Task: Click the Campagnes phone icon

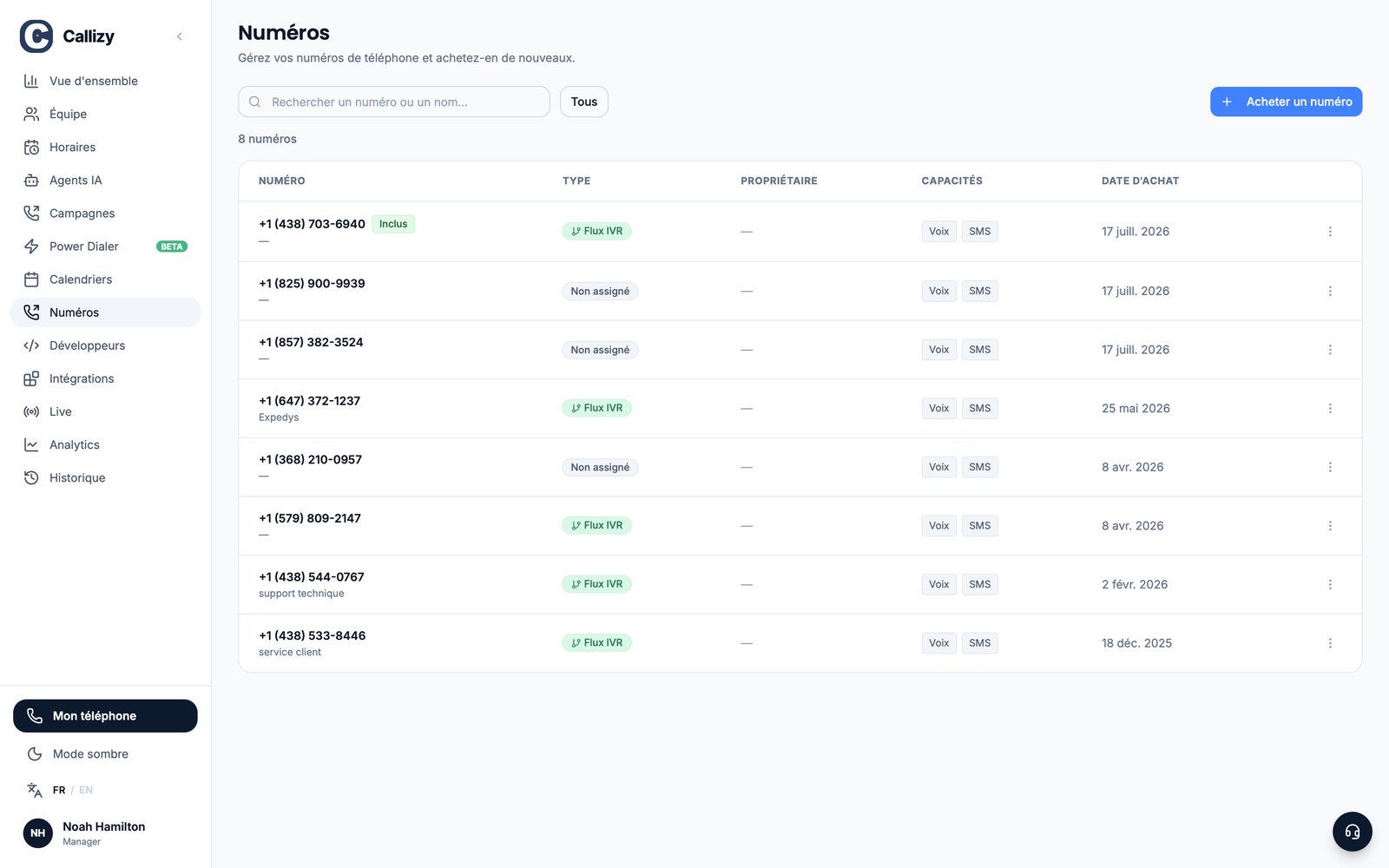Action: click(x=31, y=213)
